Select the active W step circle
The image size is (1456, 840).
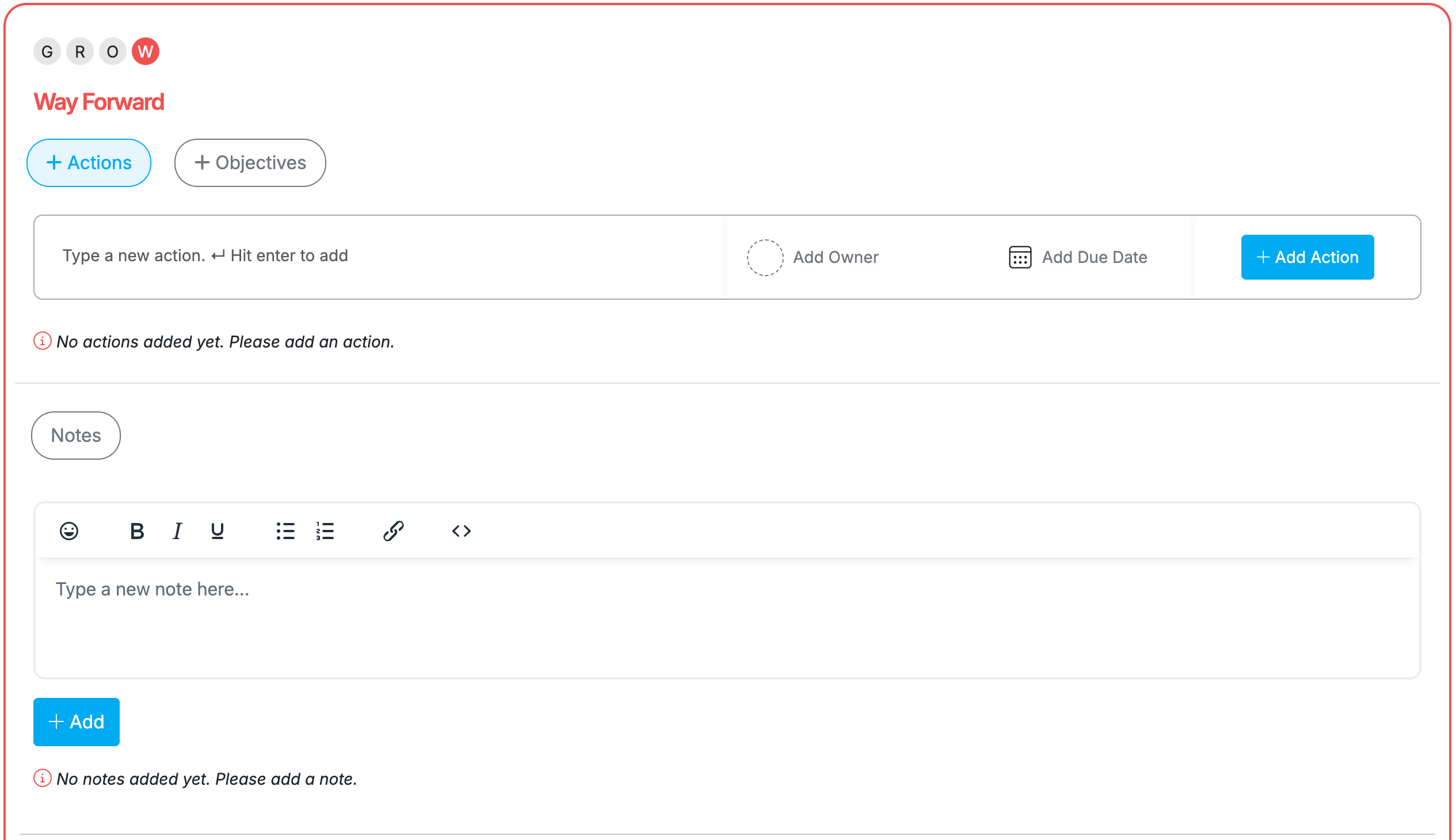point(146,52)
